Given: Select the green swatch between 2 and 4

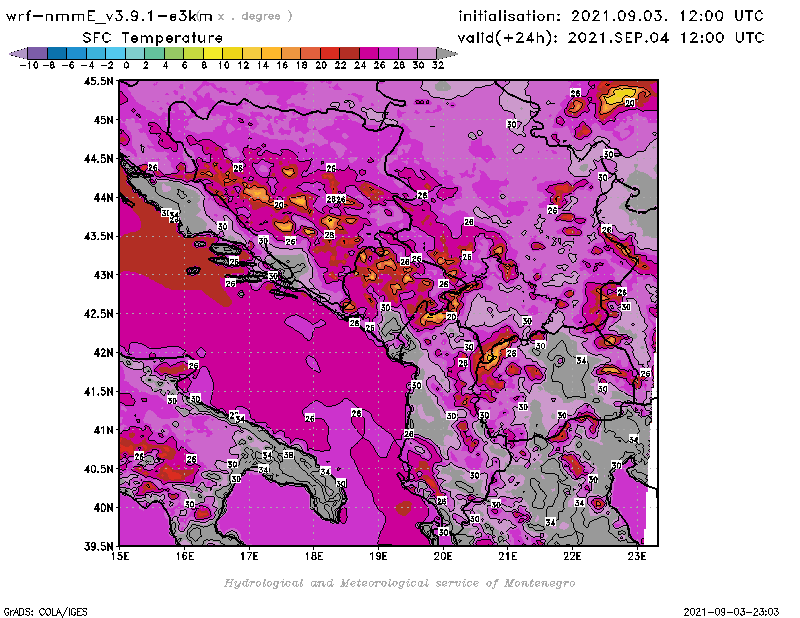Looking at the screenshot, I should (x=155, y=53).
